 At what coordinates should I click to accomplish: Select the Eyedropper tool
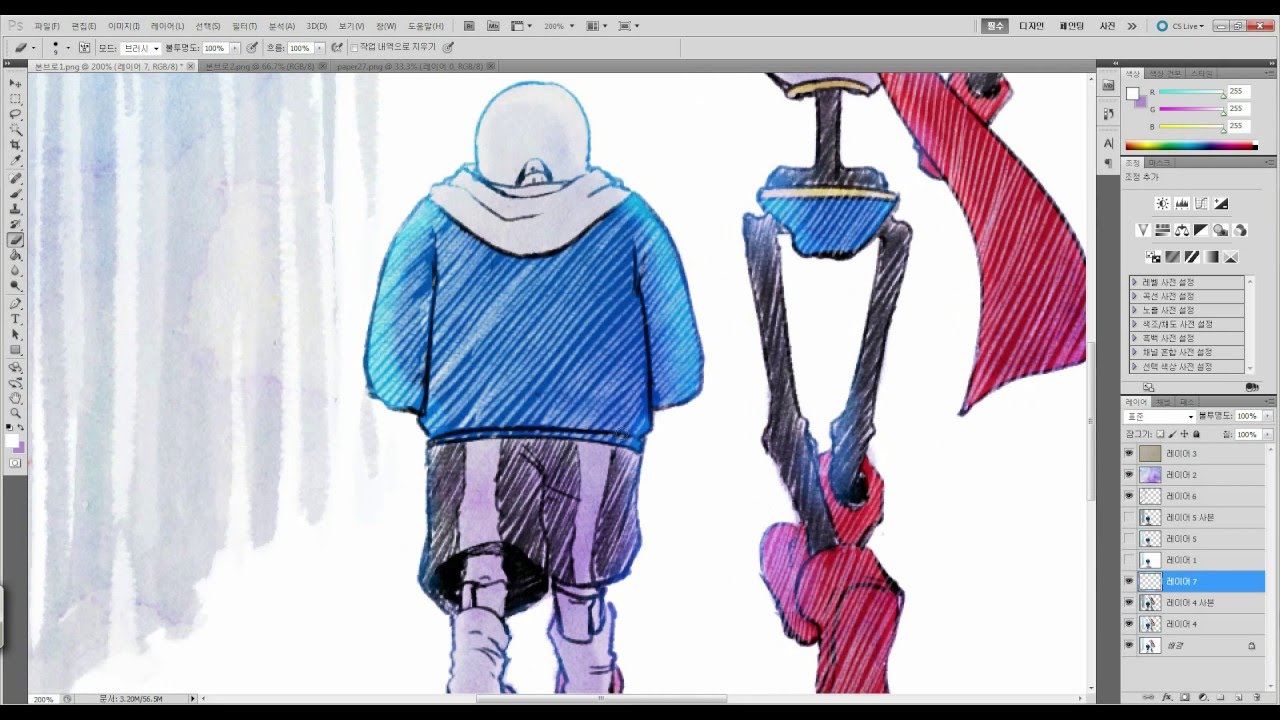[16, 160]
